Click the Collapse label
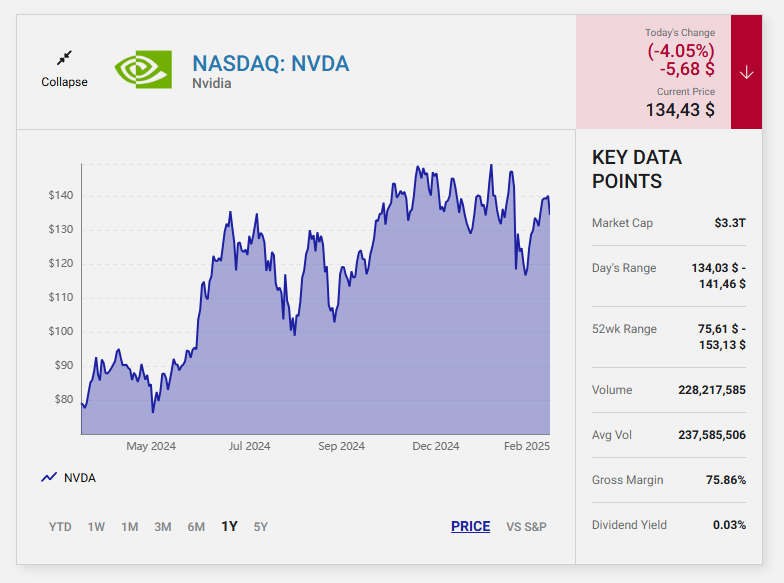Image resolution: width=784 pixels, height=583 pixels. [x=64, y=82]
